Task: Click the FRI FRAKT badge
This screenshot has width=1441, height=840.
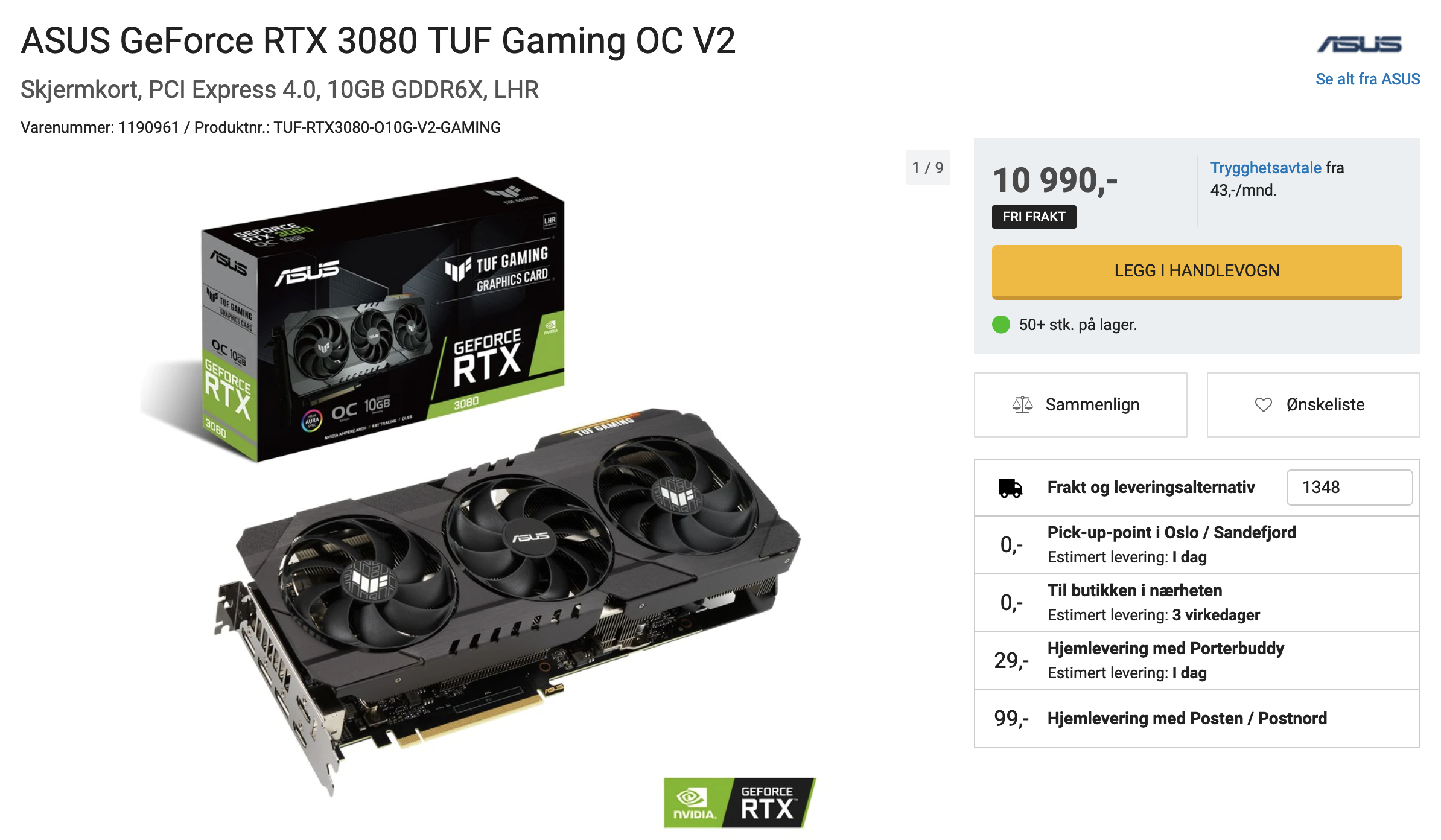Action: click(x=1034, y=217)
